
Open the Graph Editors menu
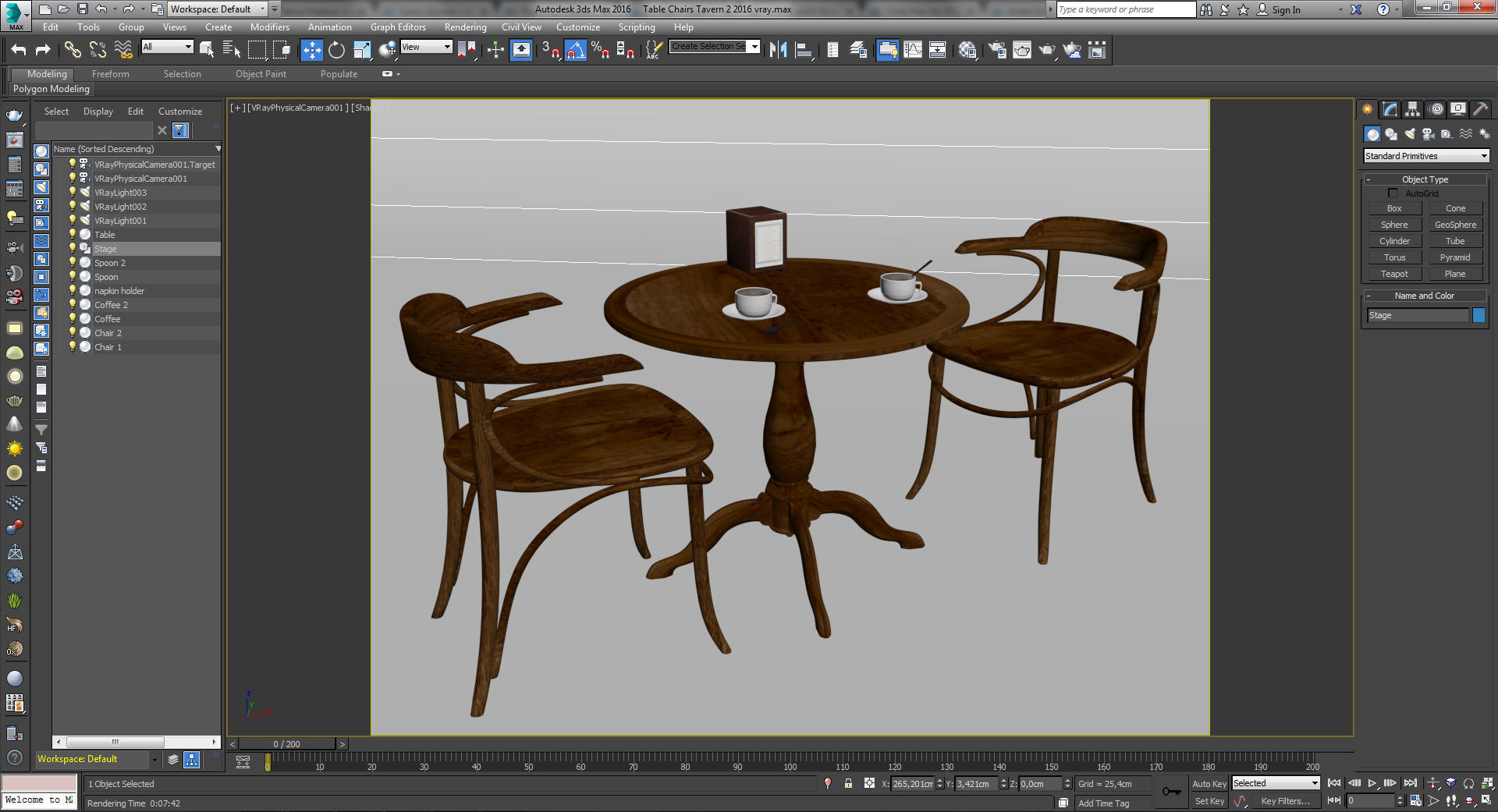[x=398, y=27]
